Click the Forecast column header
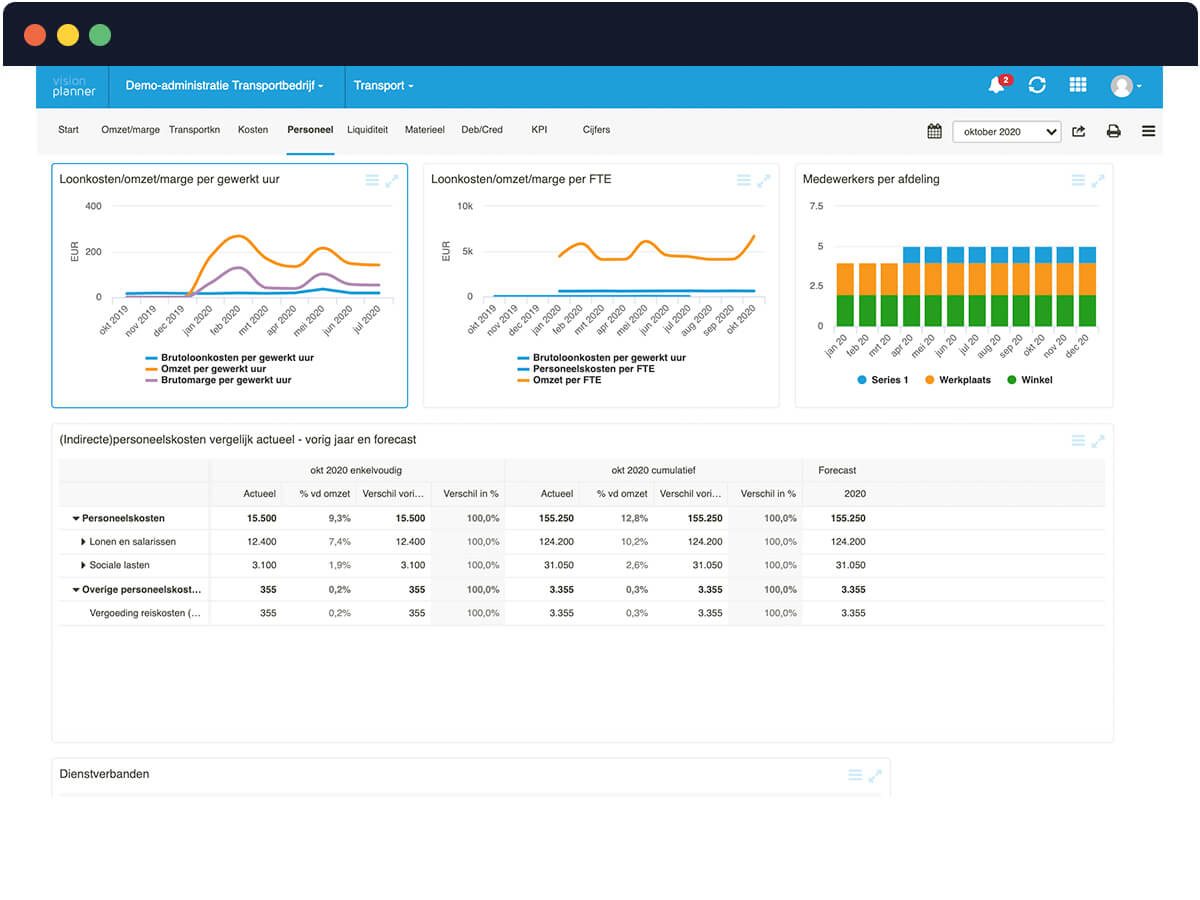Viewport: 1200px width, 900px height. click(x=837, y=470)
